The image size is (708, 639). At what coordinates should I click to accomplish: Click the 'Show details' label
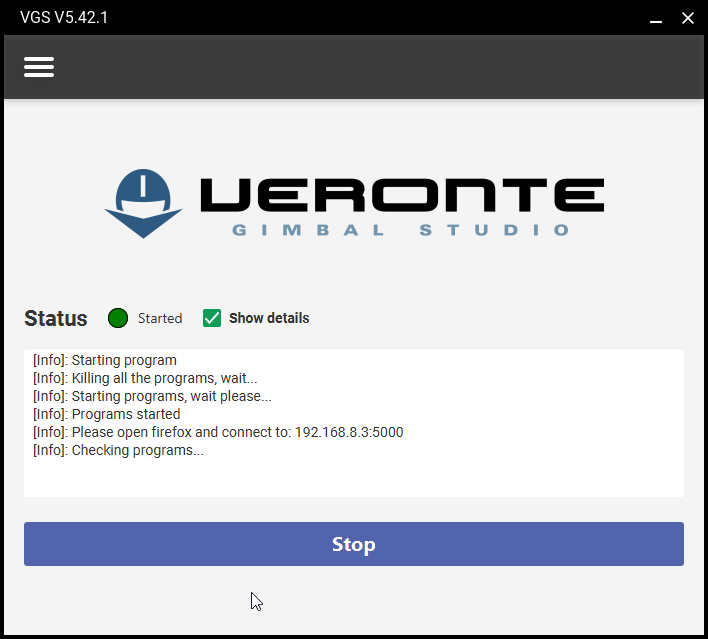click(x=269, y=318)
